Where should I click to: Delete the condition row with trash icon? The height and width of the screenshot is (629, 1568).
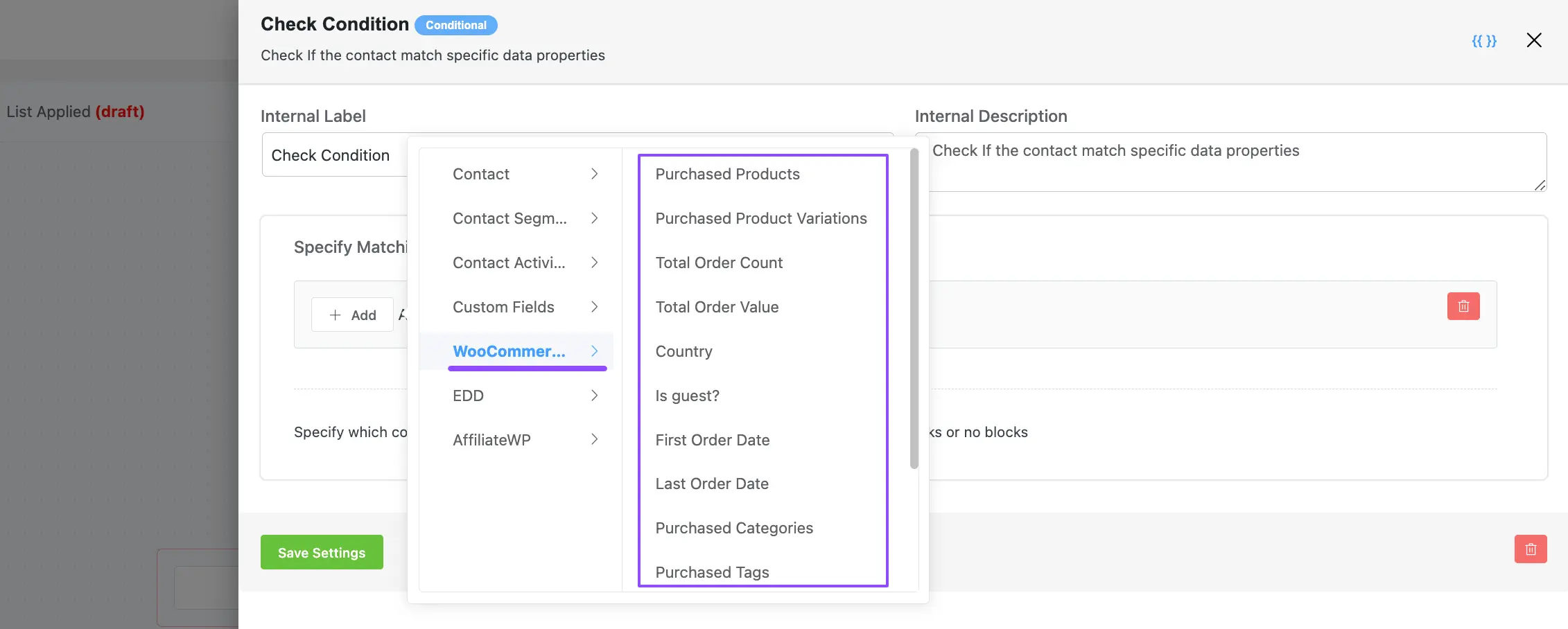click(x=1463, y=306)
